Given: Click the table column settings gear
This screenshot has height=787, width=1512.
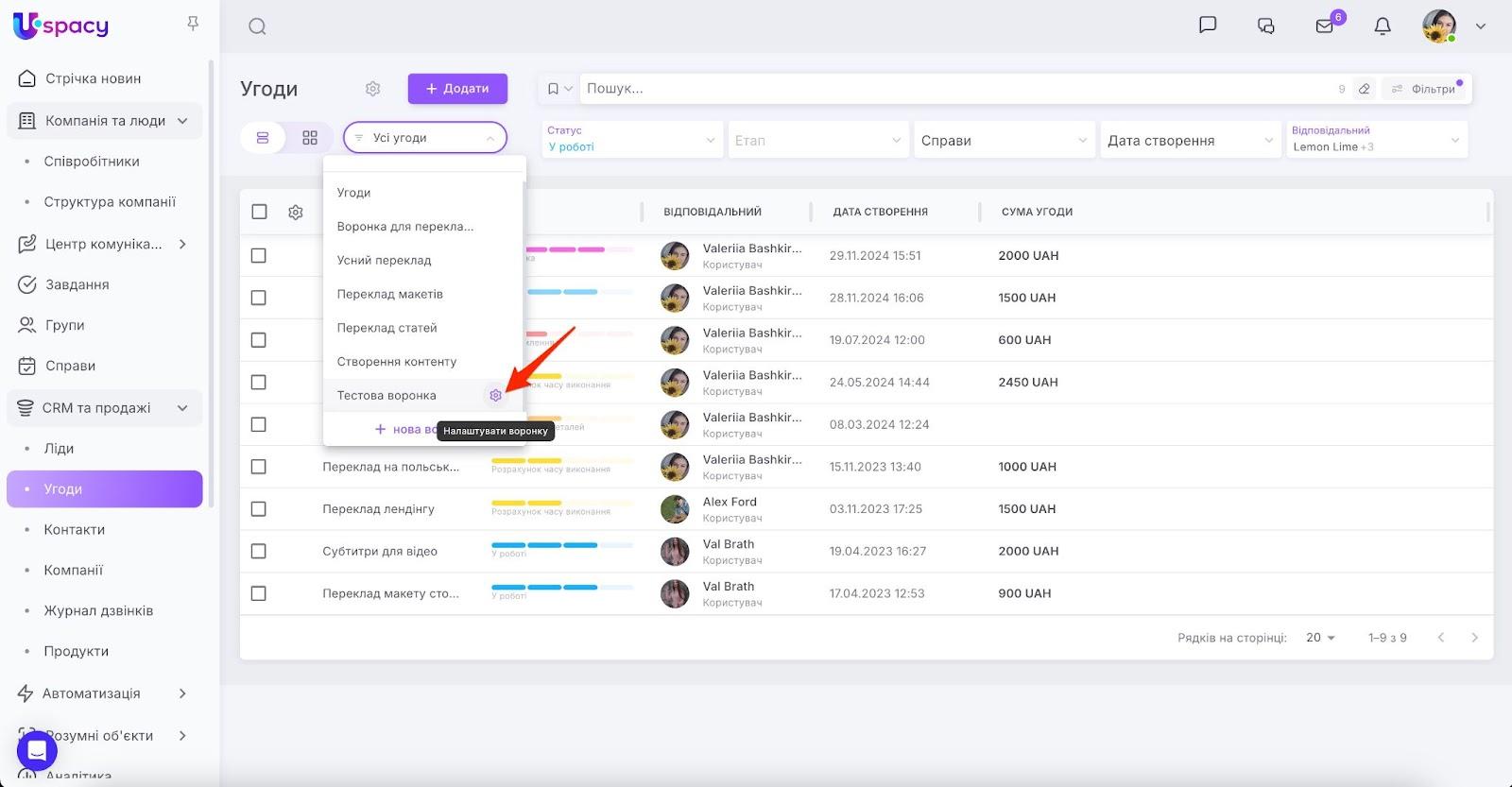Looking at the screenshot, I should coord(296,213).
